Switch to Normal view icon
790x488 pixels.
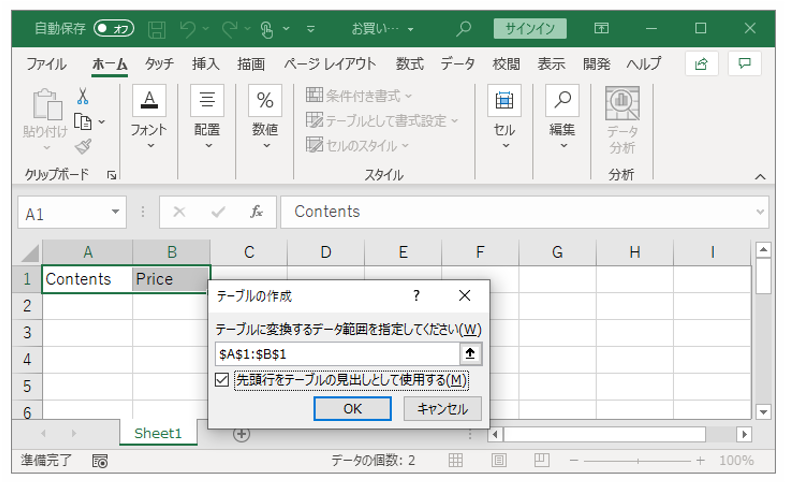coord(455,460)
